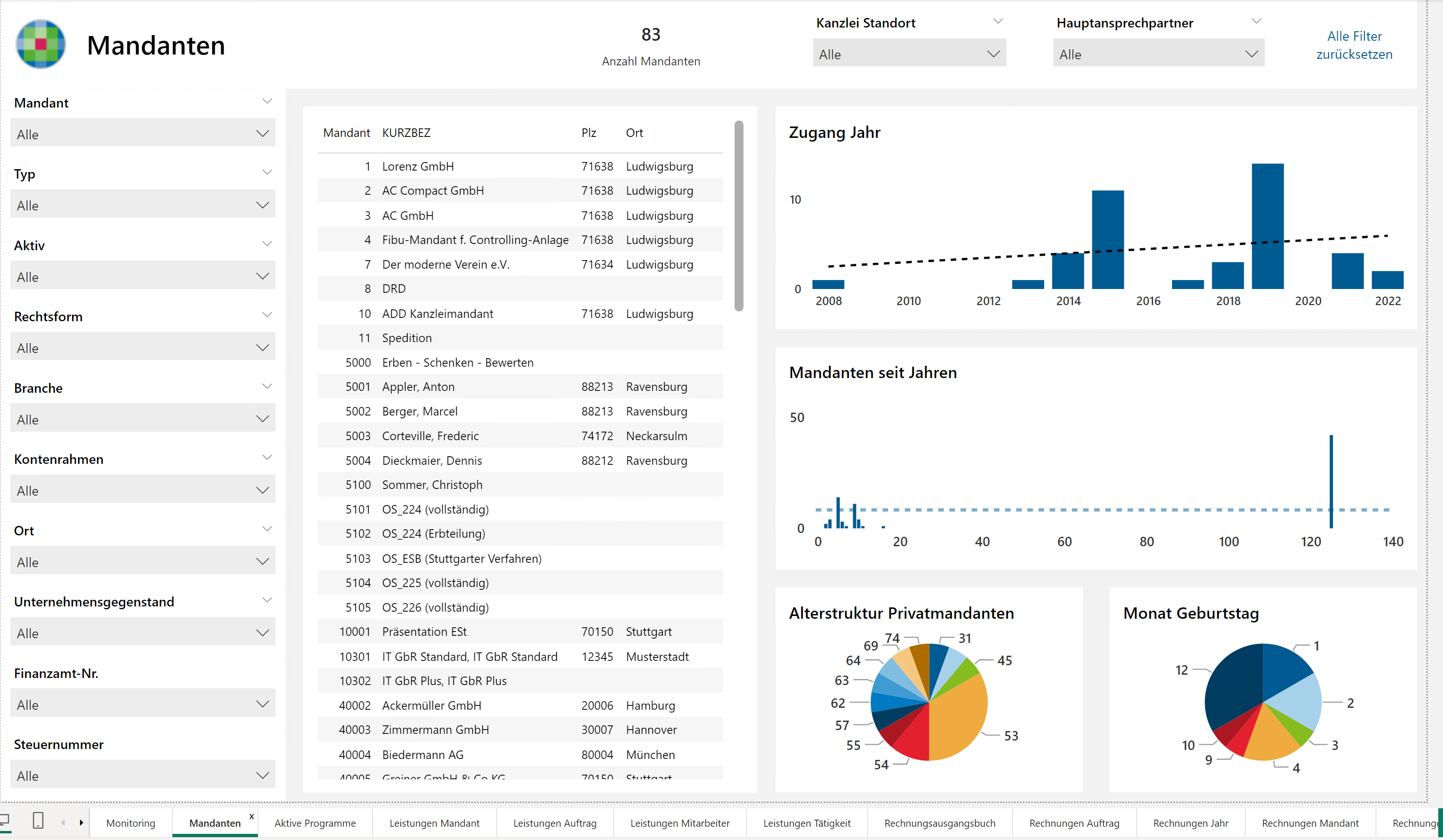Sort table by Ort column header
The width and height of the screenshot is (1443, 840).
tap(634, 133)
